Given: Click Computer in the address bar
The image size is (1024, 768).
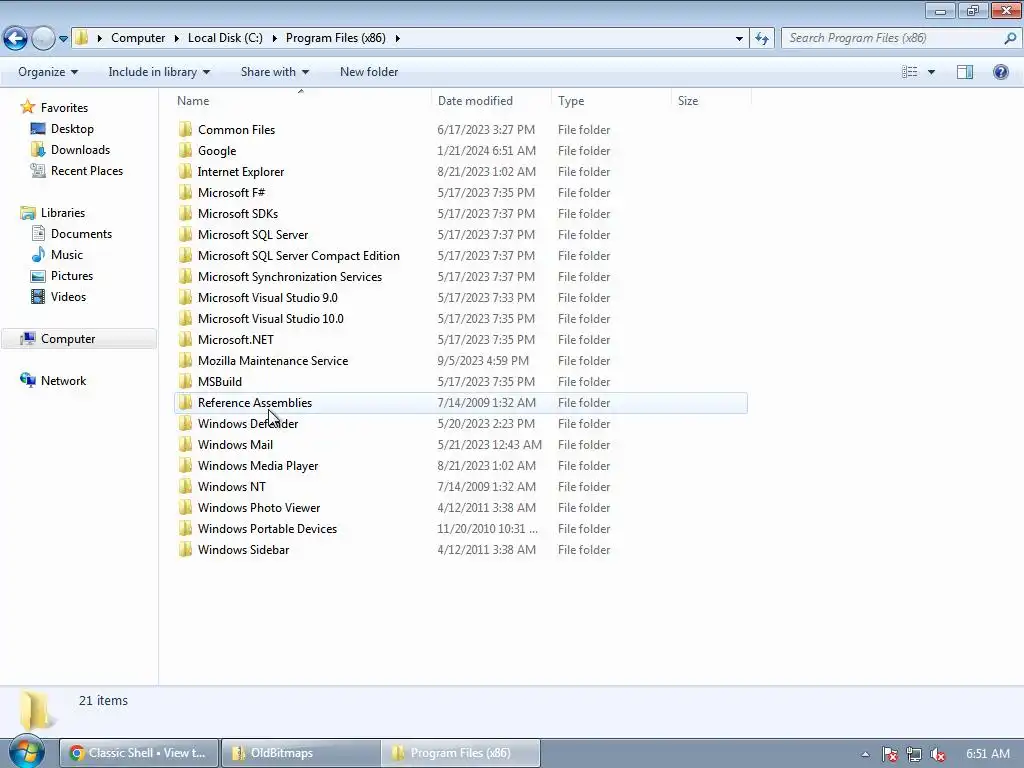Looking at the screenshot, I should [138, 38].
